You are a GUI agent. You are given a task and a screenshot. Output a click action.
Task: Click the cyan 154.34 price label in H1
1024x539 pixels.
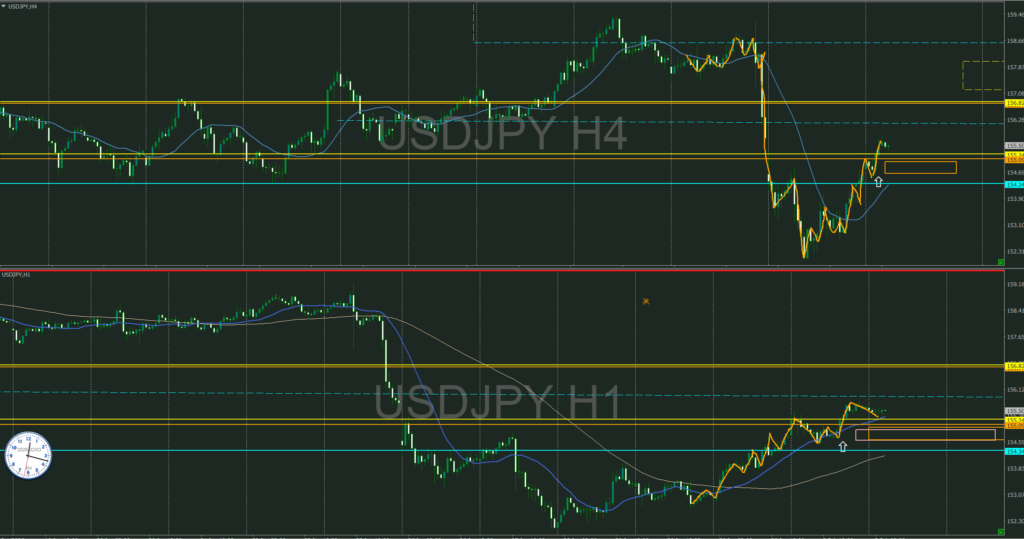coord(1014,451)
